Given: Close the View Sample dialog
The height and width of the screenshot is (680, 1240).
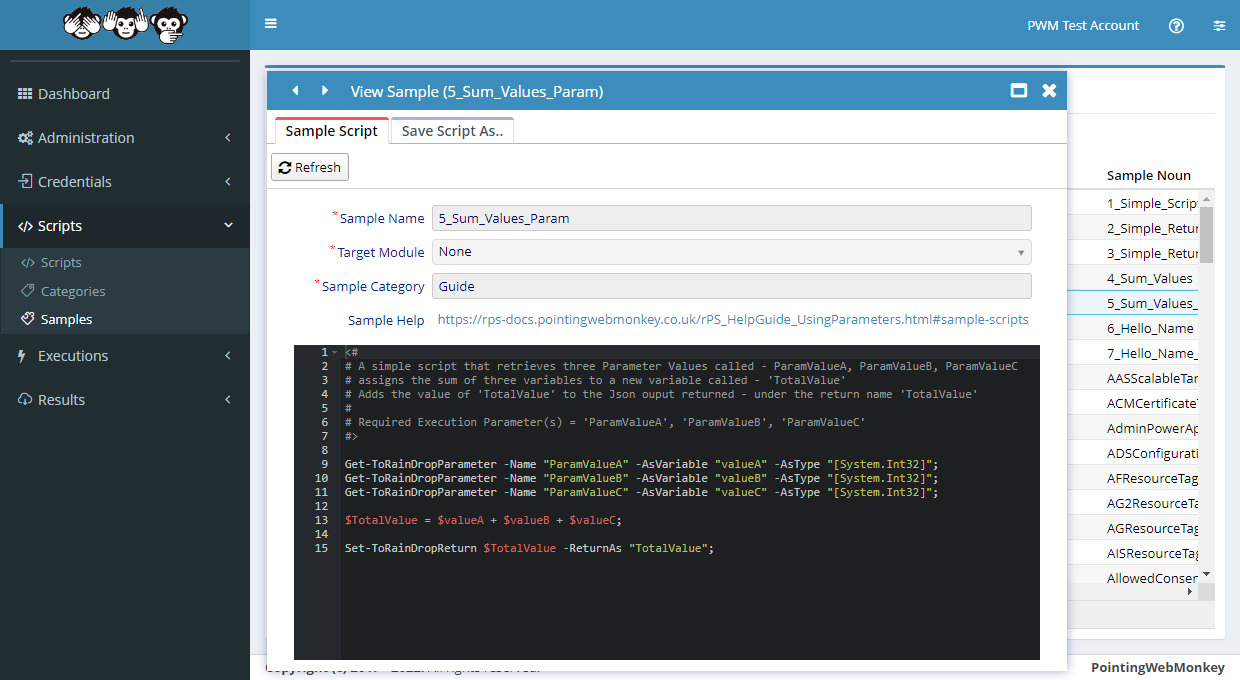Looking at the screenshot, I should coord(1049,91).
